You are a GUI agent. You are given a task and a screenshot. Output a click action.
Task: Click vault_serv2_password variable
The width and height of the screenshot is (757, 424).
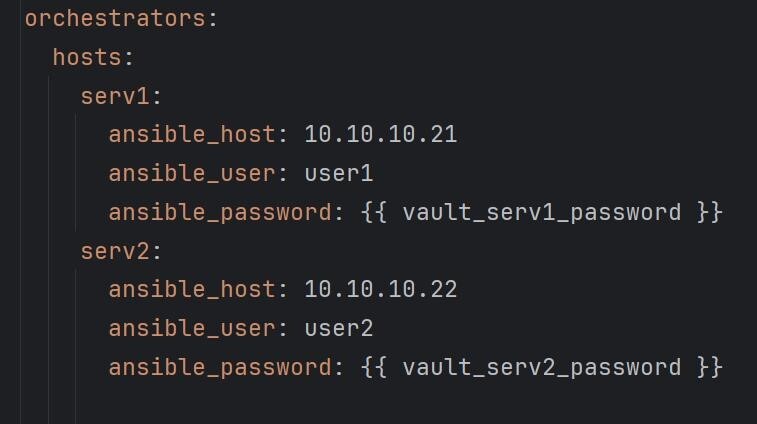[542, 367]
